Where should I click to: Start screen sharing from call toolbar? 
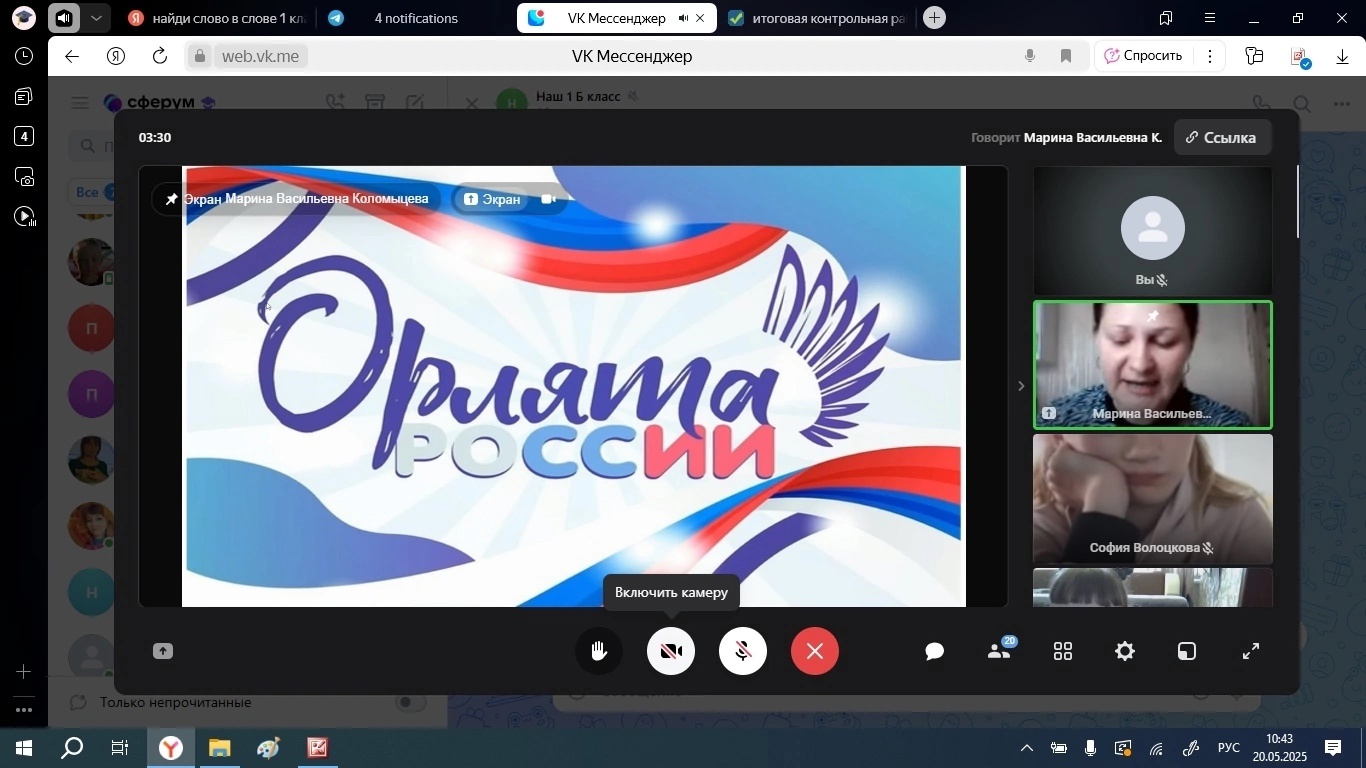pos(163,652)
